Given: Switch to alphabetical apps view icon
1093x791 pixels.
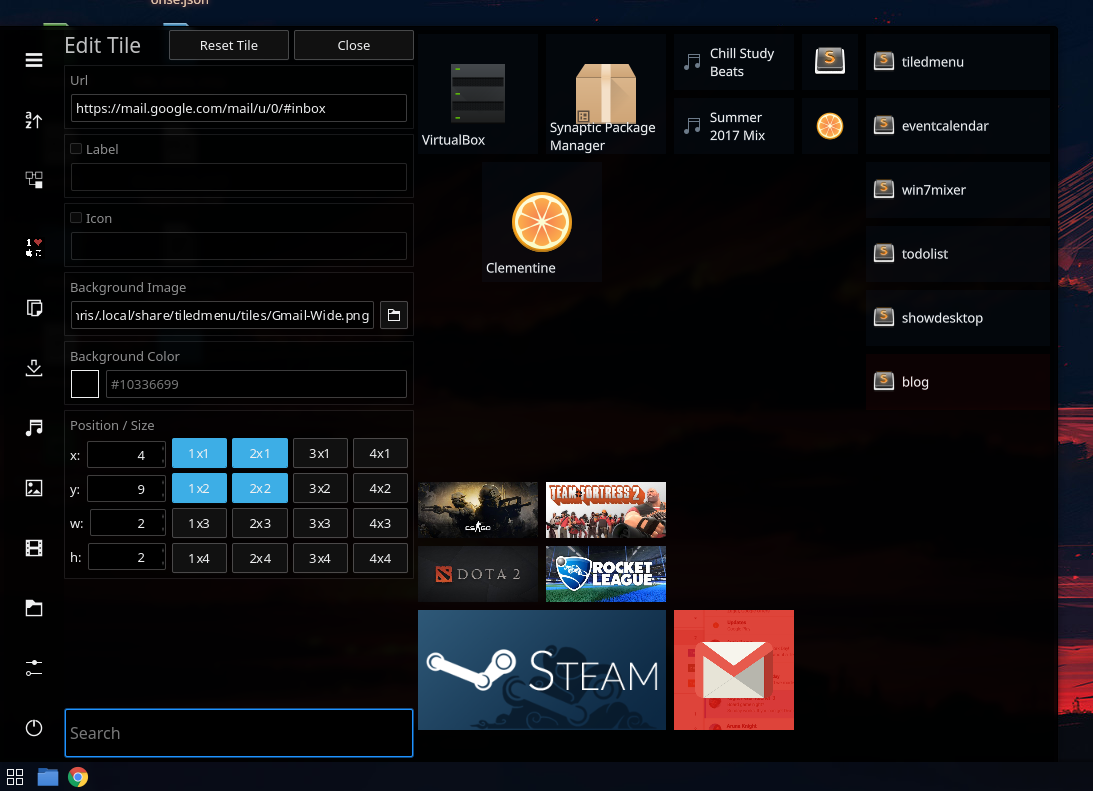Looking at the screenshot, I should tap(33, 120).
